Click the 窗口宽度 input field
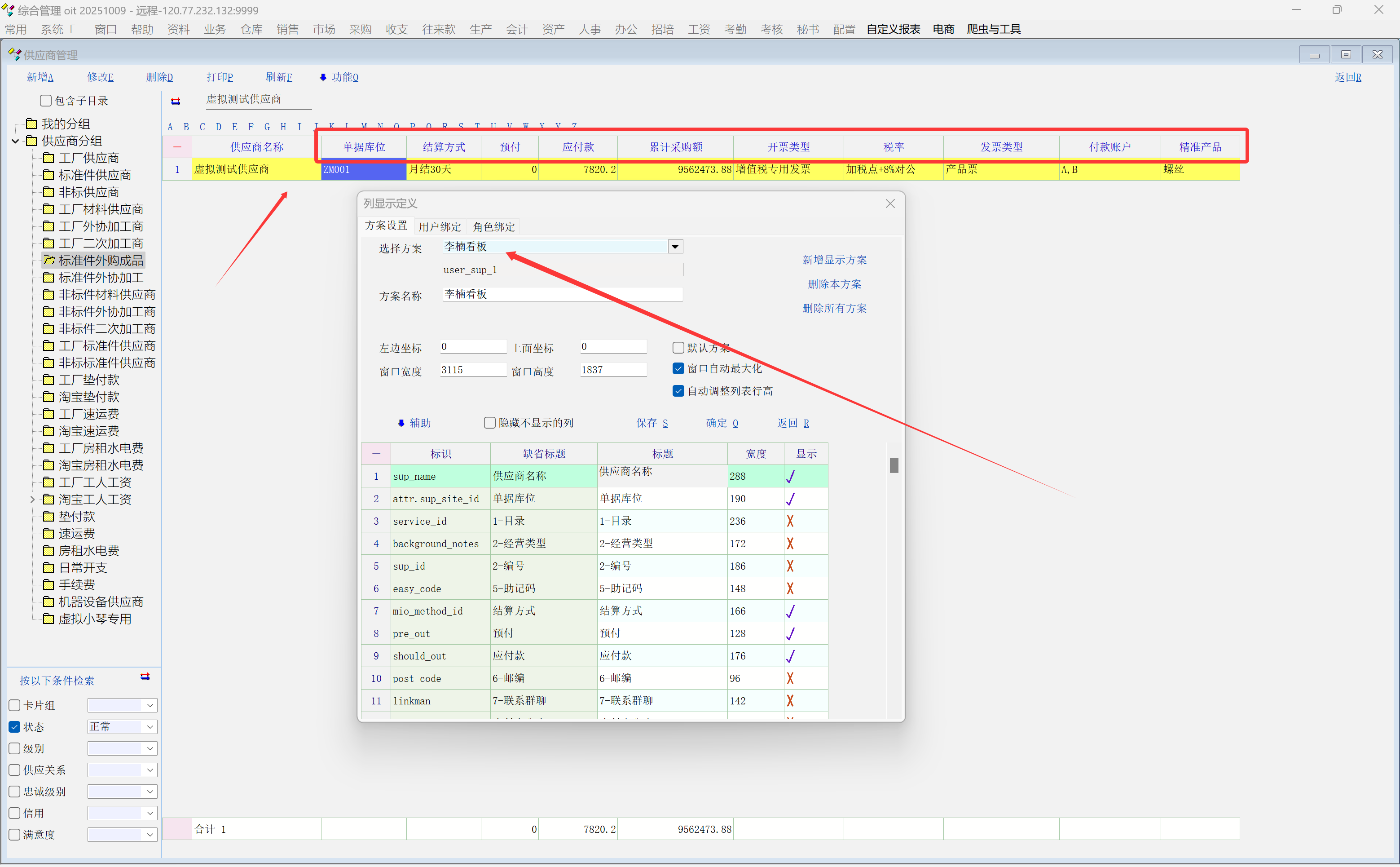The image size is (1400, 867). 472,371
